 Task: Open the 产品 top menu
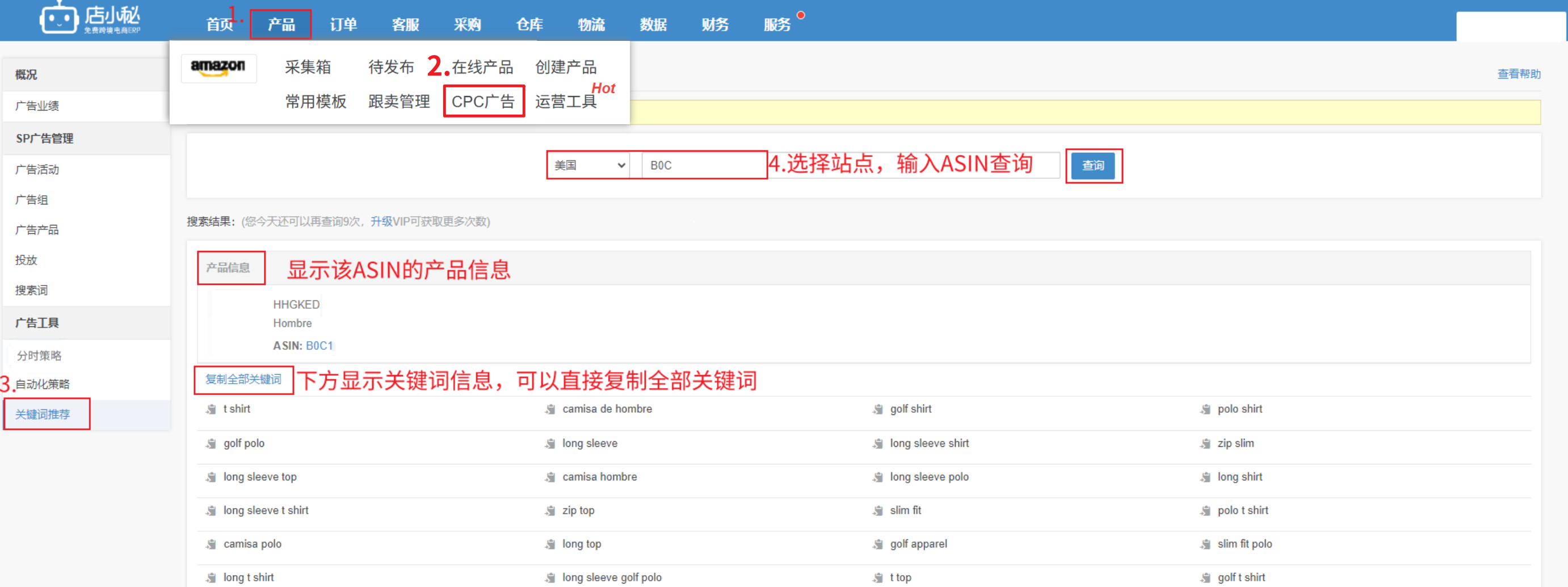coord(280,24)
